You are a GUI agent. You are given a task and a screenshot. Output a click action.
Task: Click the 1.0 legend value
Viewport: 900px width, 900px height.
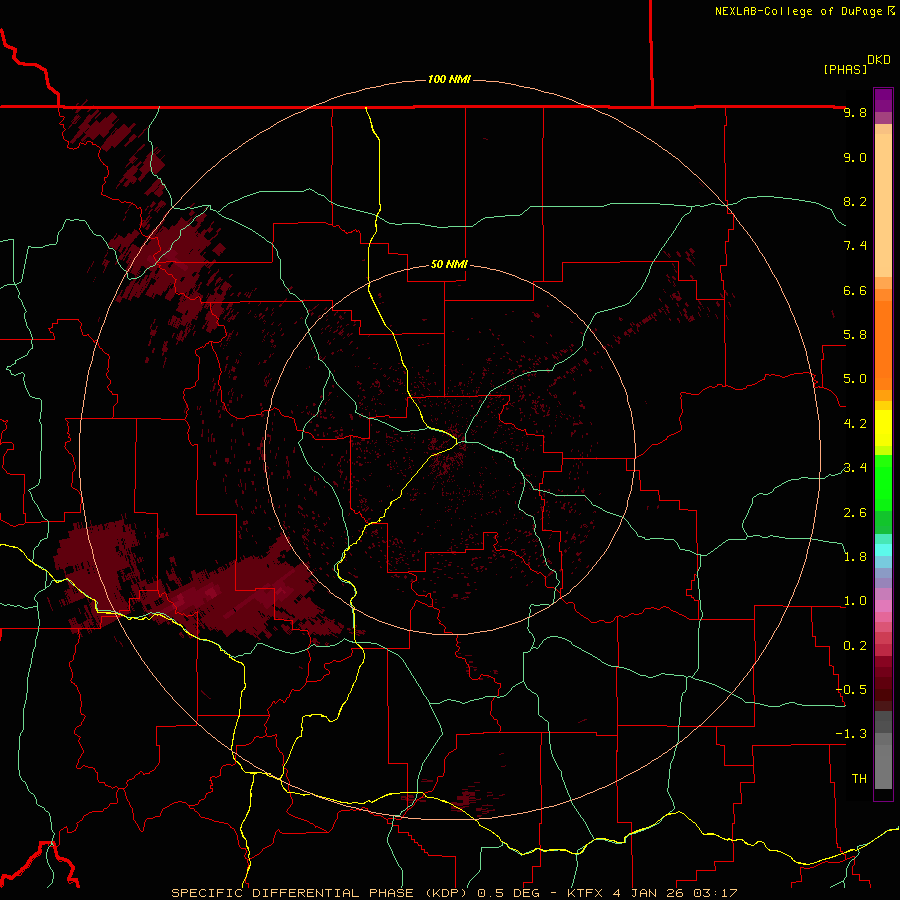[855, 601]
